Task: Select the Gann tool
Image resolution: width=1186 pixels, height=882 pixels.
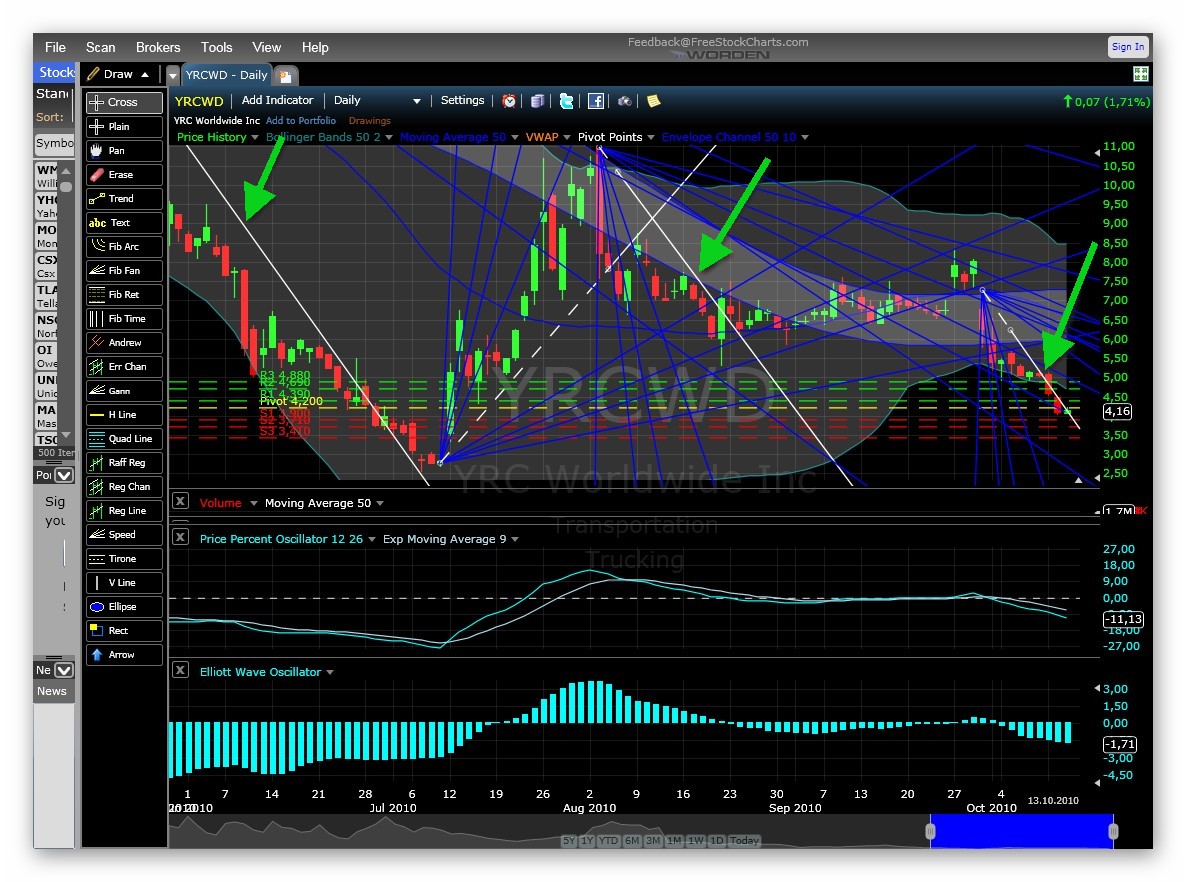Action: 124,391
